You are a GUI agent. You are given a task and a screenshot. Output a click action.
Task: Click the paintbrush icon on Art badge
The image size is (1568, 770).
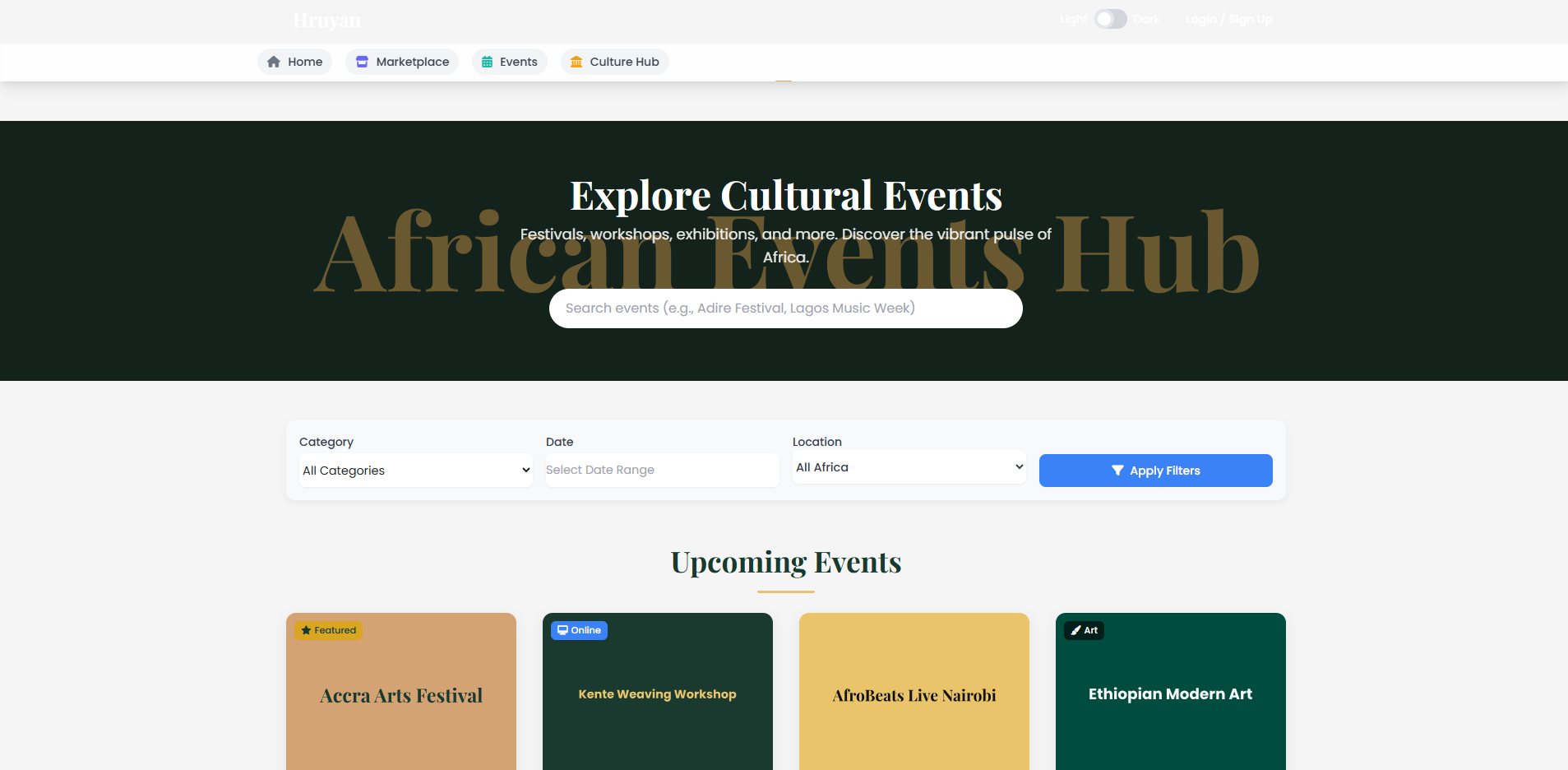coord(1075,630)
